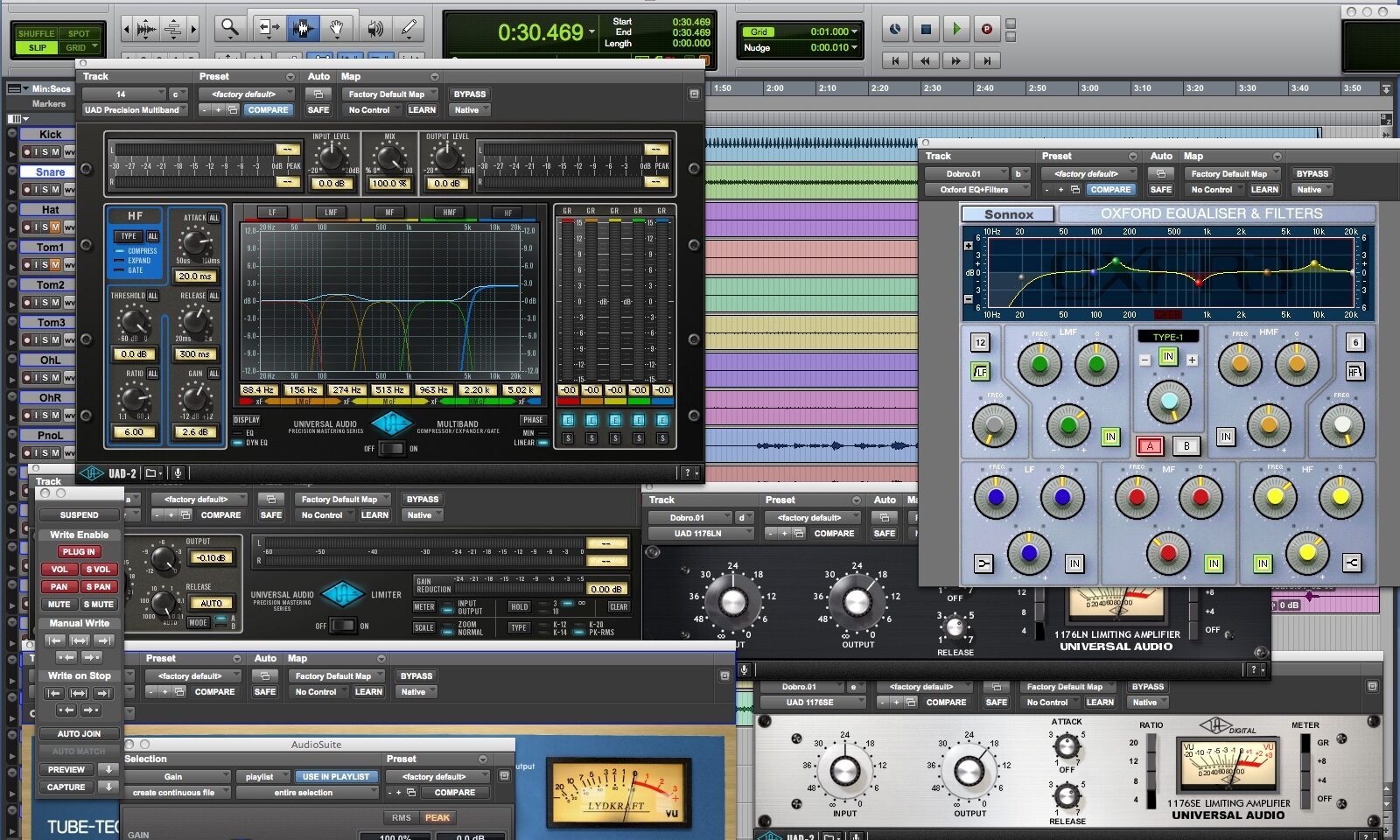The height and width of the screenshot is (840, 1400).
Task: Select the MF band tab in Multiband
Action: 389,213
